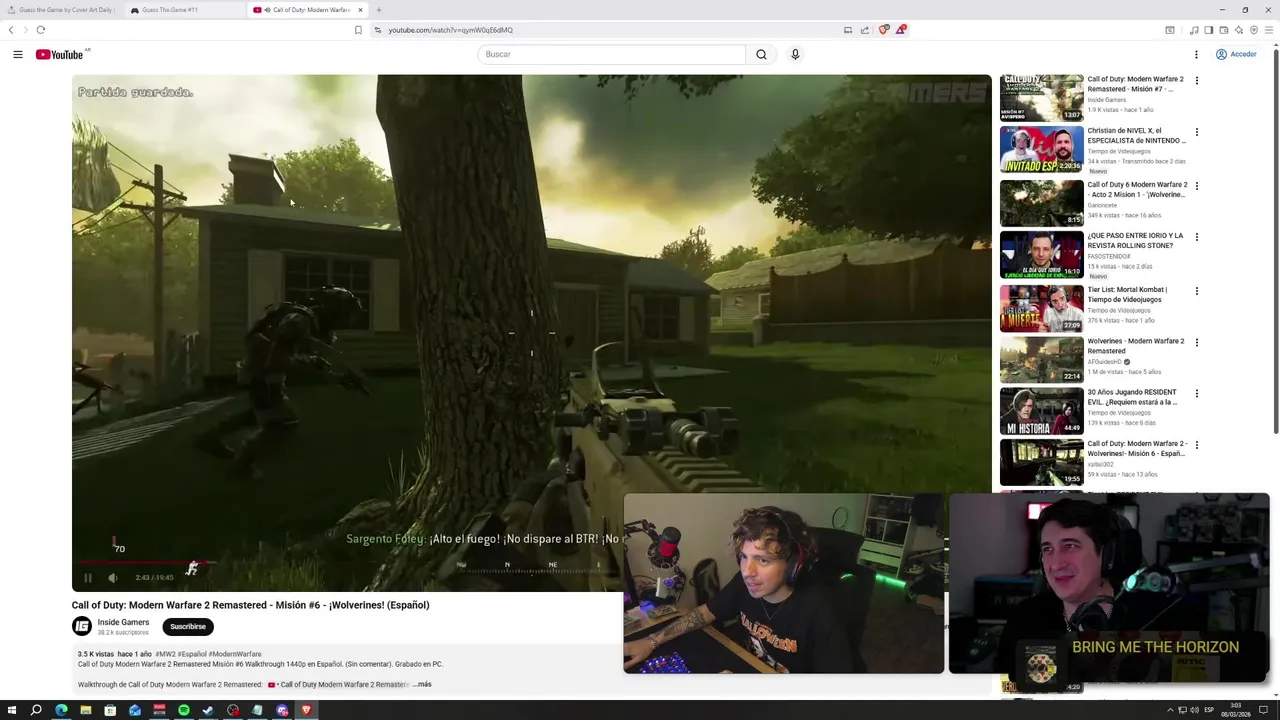Open options menu for valtiel302 Wolverines video
Viewport: 1280px width, 720px height.
1196,445
